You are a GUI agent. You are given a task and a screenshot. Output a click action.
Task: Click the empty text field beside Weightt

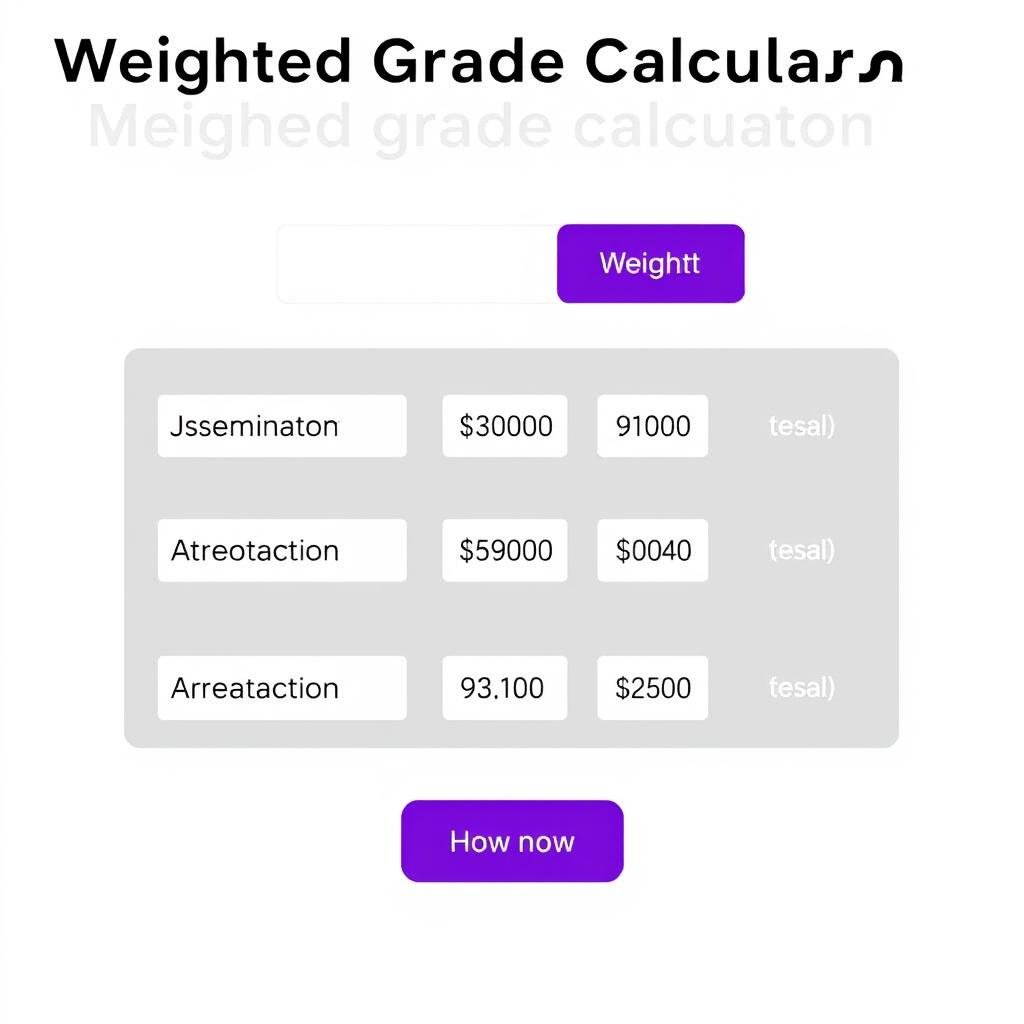(x=414, y=263)
